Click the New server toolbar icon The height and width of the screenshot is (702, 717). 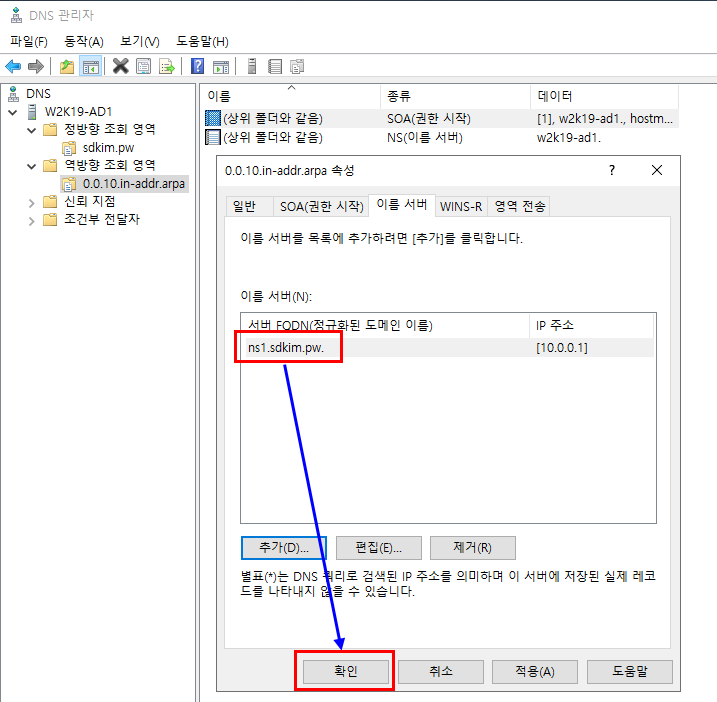(x=251, y=67)
